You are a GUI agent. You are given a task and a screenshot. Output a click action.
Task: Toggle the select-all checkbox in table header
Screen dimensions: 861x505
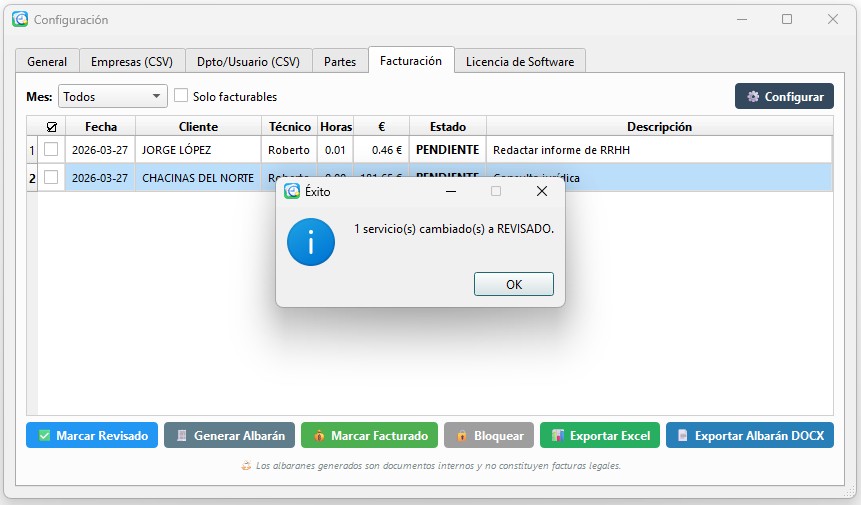[51, 127]
